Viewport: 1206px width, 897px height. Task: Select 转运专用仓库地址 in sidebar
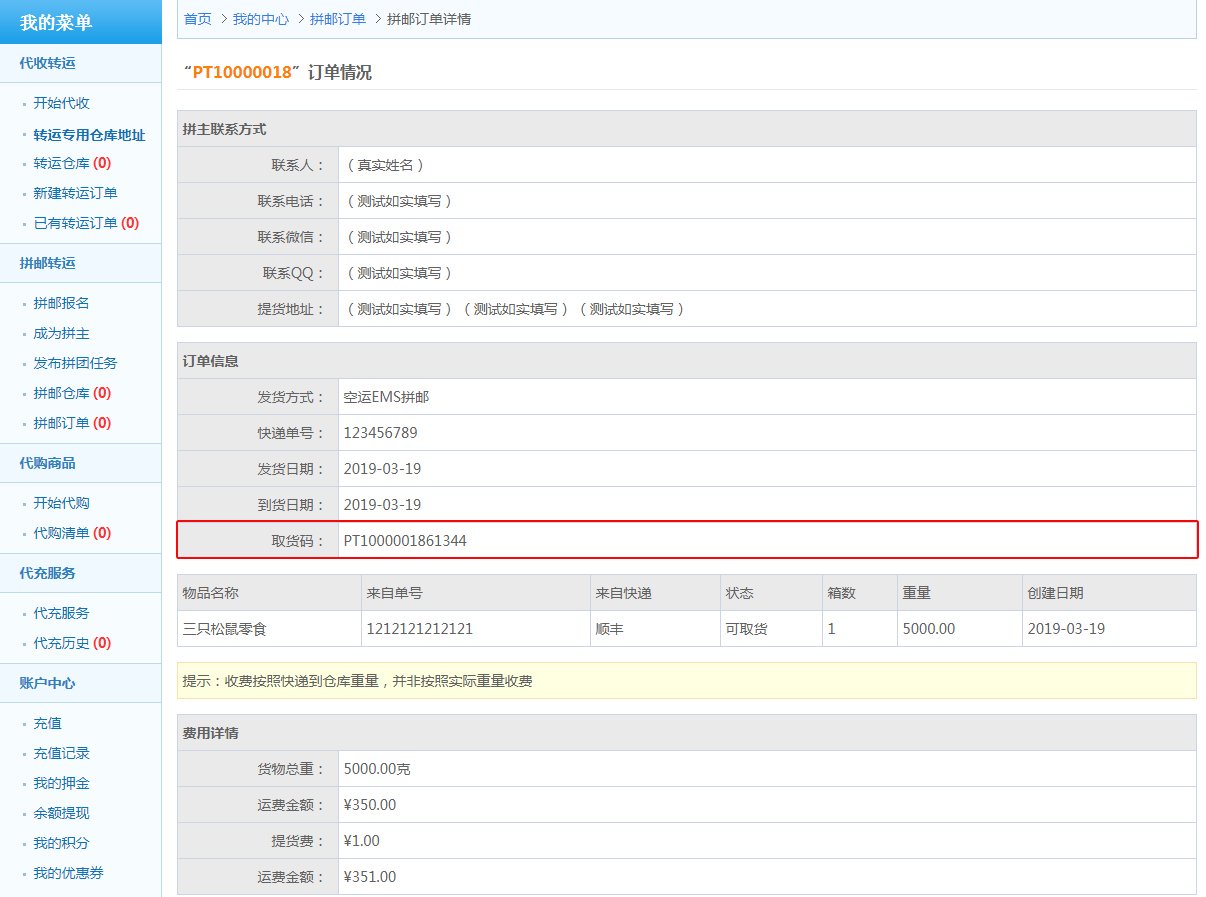[89, 135]
